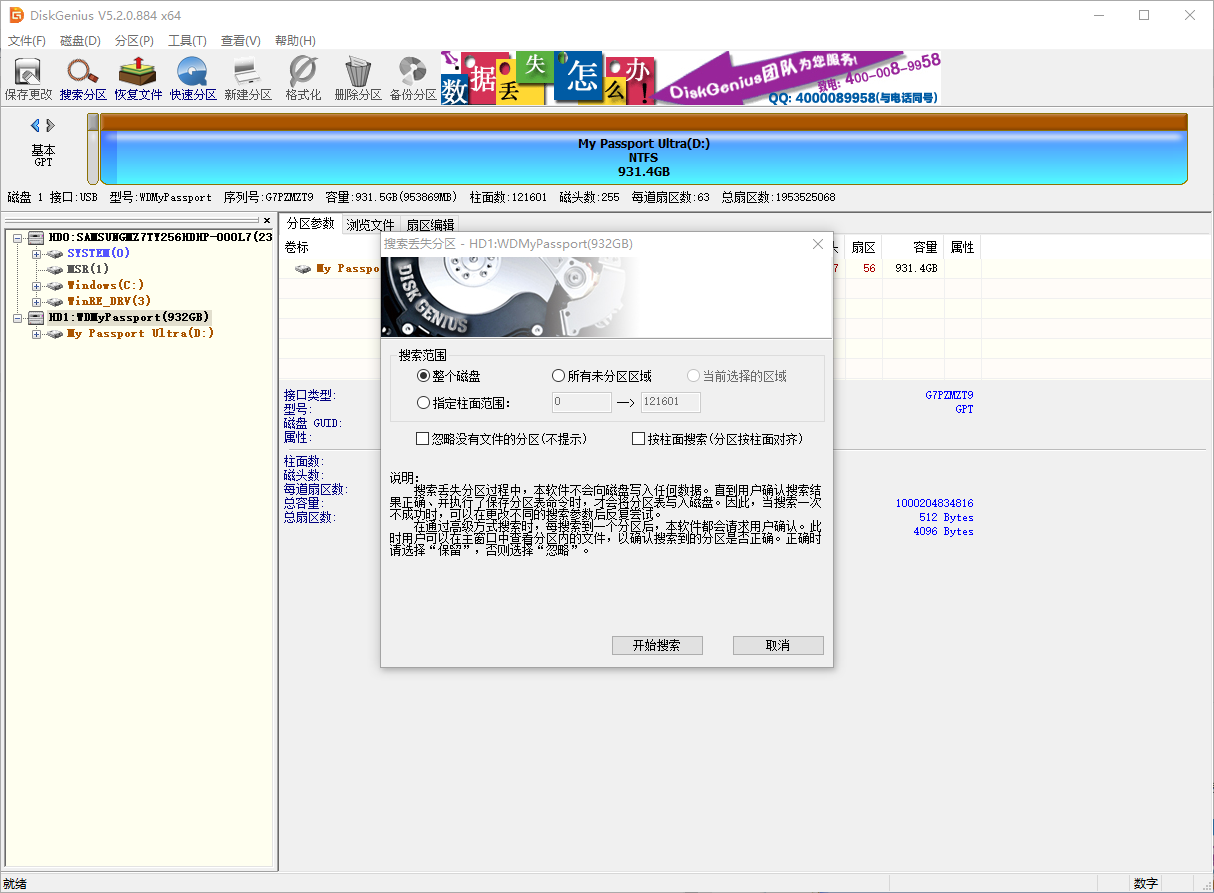The height and width of the screenshot is (893, 1214).
Task: Expand the Windows(C:) partition node
Action: click(x=36, y=285)
